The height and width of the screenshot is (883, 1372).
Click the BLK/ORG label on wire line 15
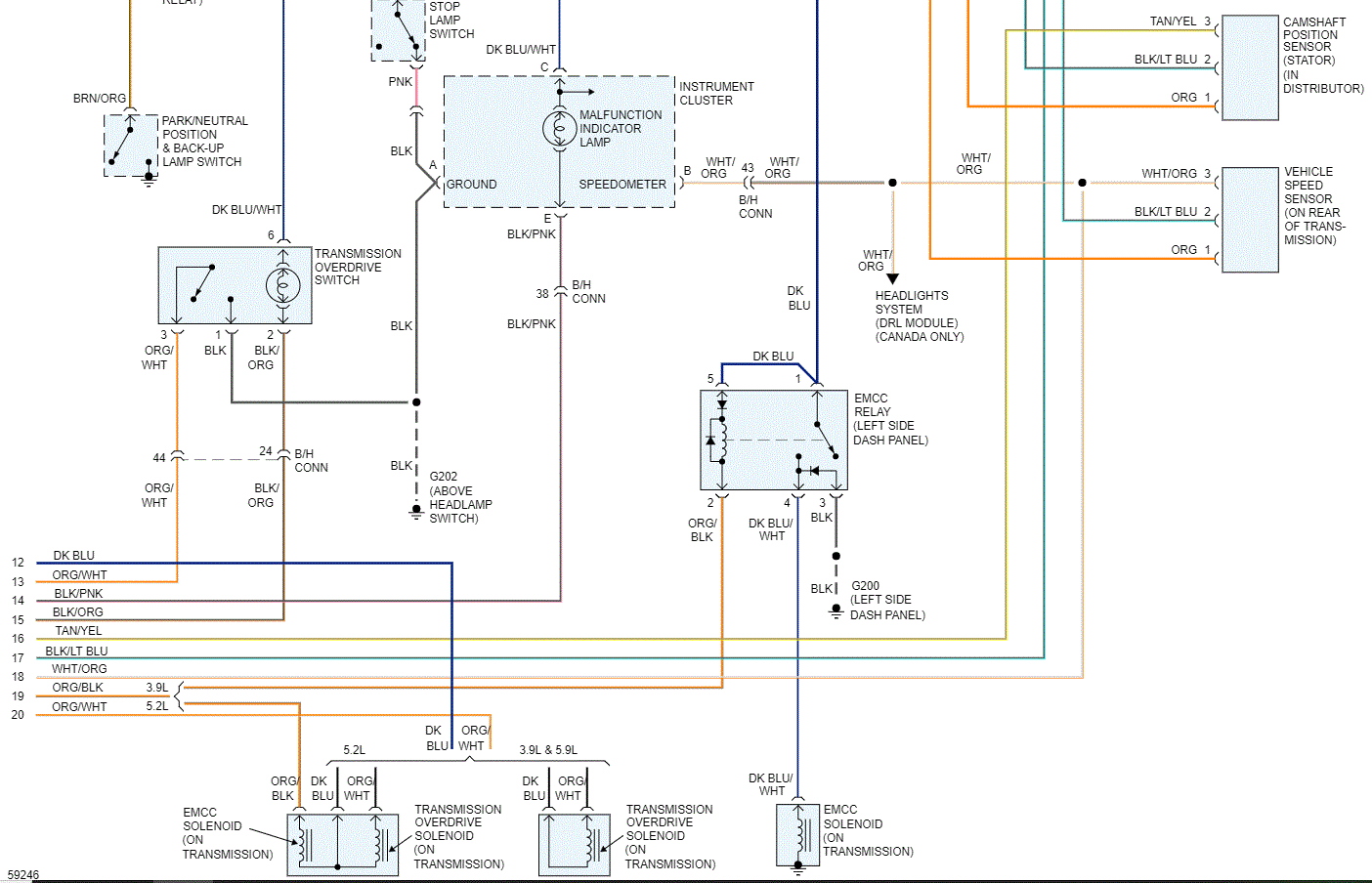coord(78,612)
